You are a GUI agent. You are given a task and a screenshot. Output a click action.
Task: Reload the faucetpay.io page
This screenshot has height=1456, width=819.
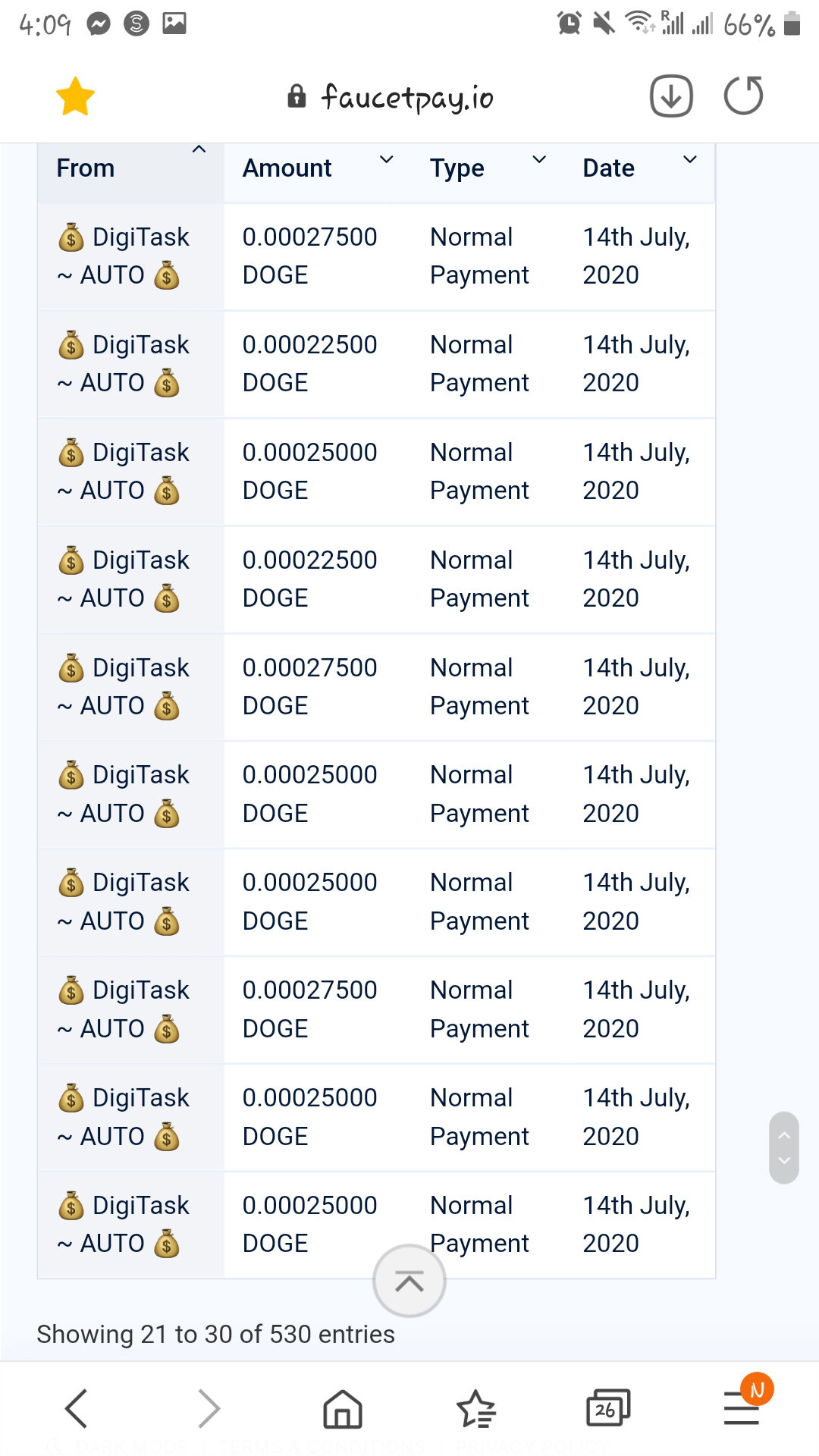tap(743, 96)
